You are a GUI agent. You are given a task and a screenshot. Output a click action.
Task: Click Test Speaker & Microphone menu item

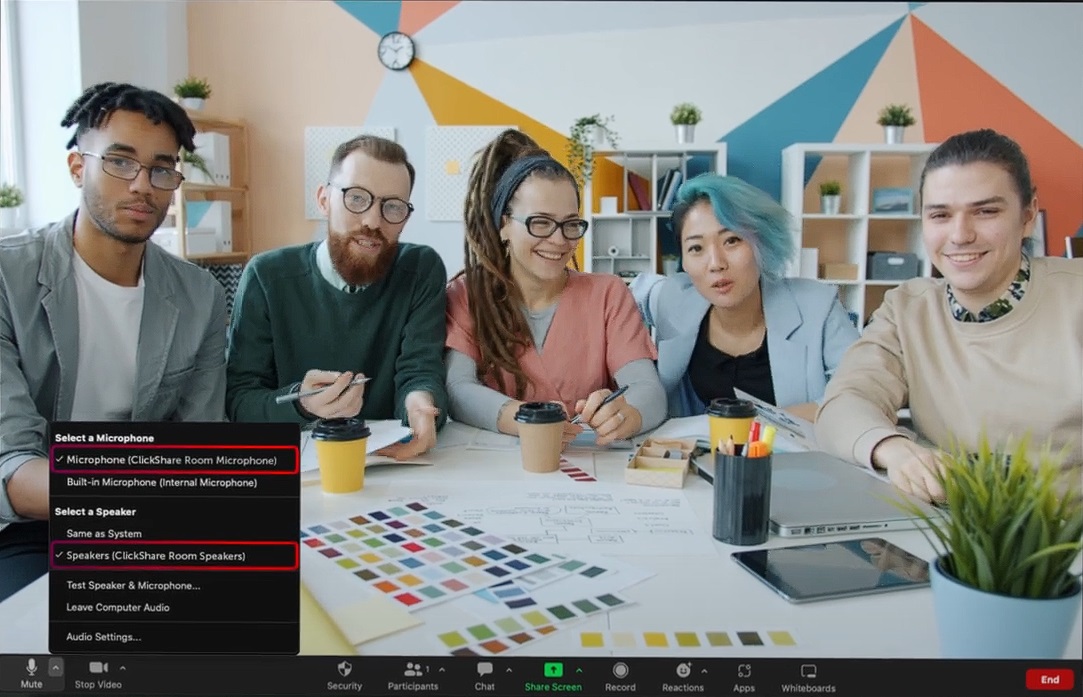click(133, 586)
